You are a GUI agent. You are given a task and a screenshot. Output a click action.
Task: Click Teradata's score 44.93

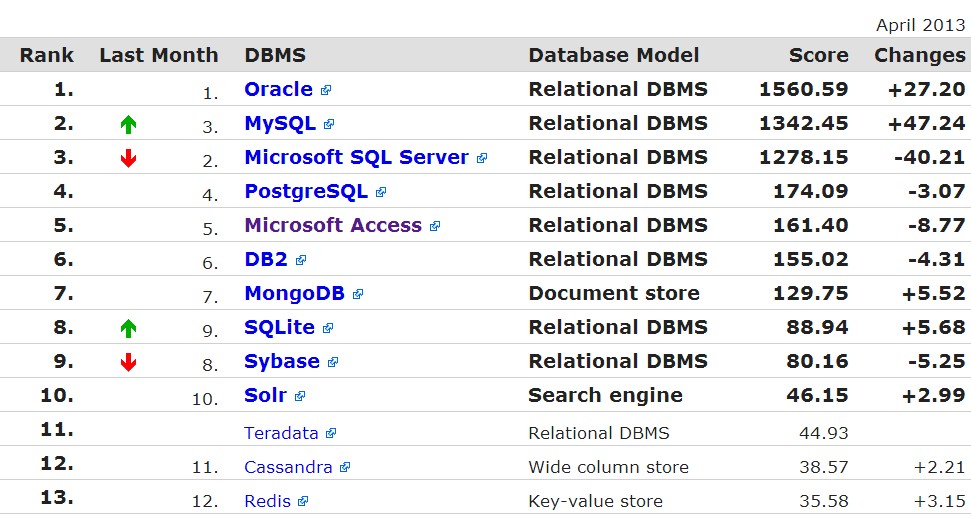click(x=824, y=433)
